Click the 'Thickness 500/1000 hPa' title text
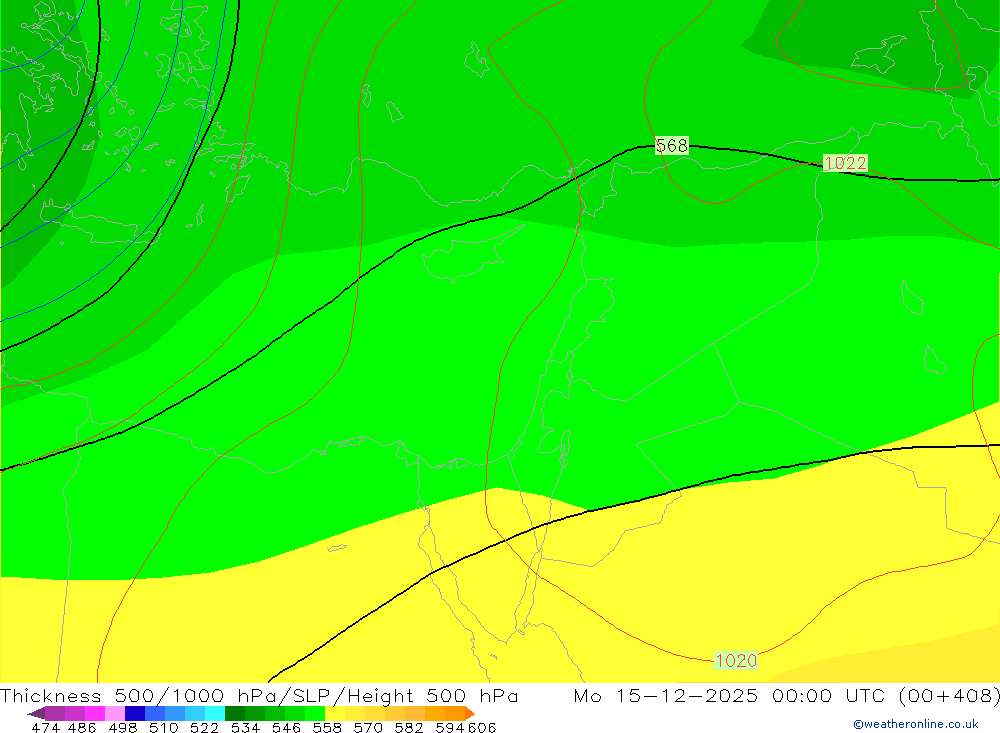 [x=138, y=695]
